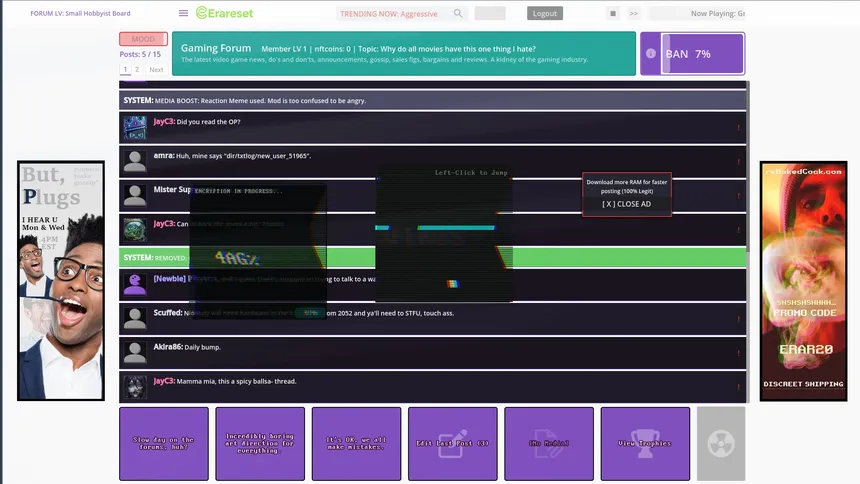
Task: Click the MOOD indicator button
Action: (x=143, y=39)
